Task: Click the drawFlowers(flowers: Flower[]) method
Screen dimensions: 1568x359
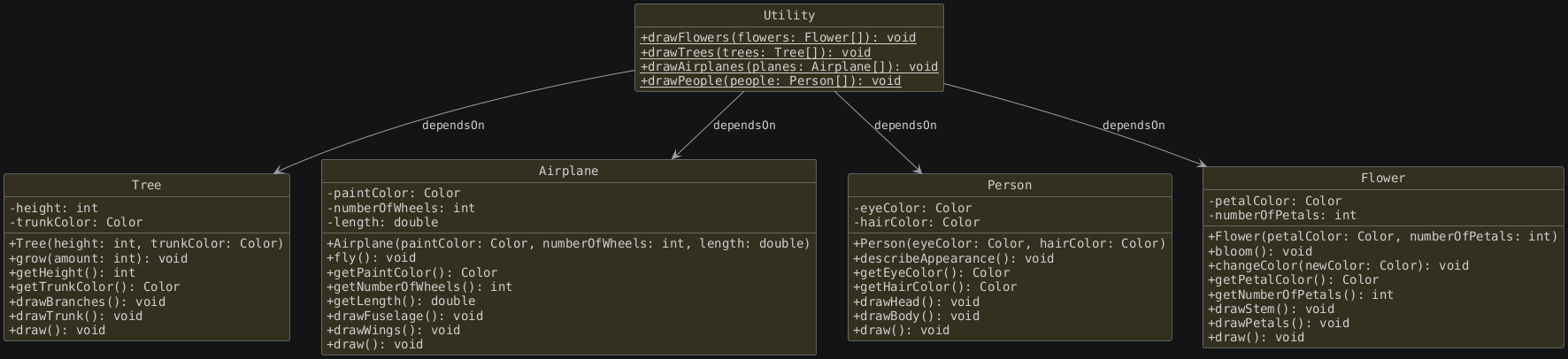Action: 778,37
